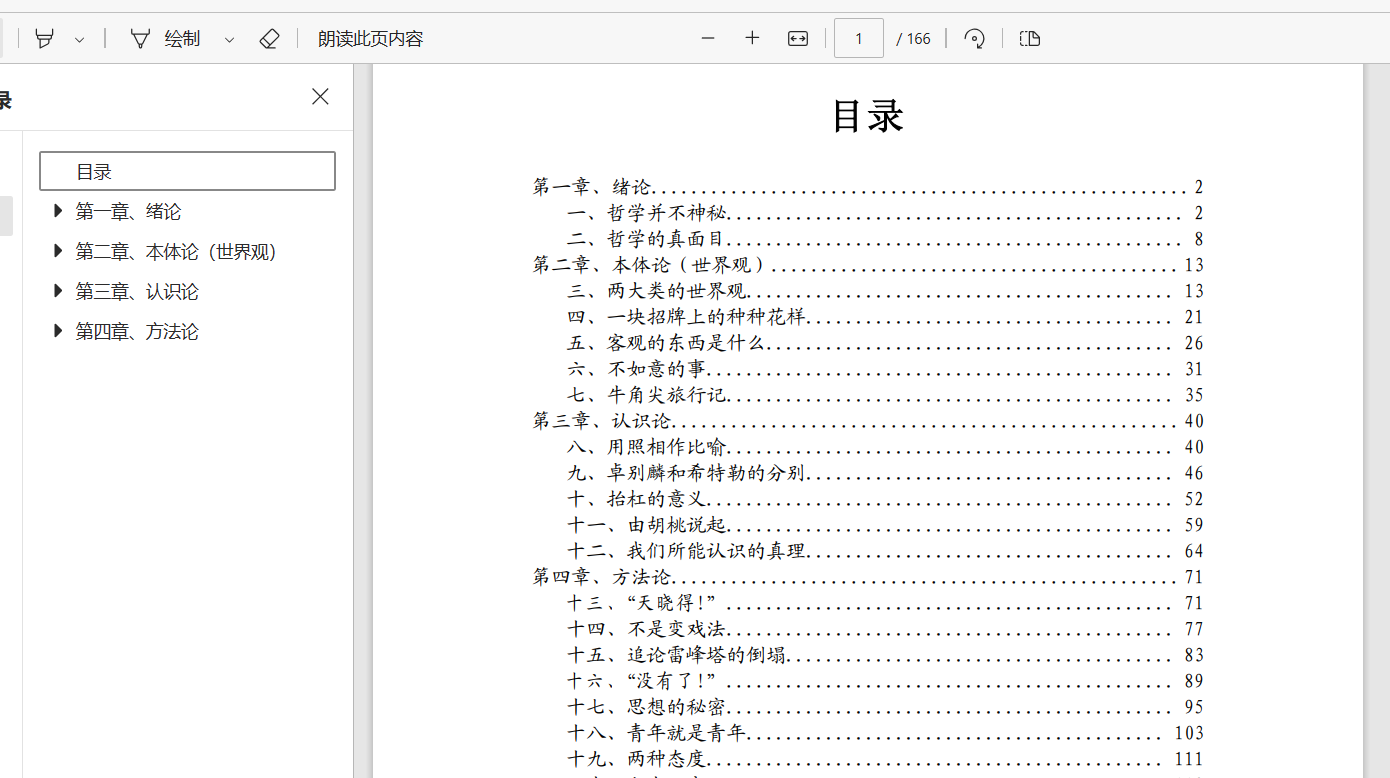Select the 目录 entry in the sidebar
This screenshot has height=778, width=1390.
pyautogui.click(x=187, y=171)
